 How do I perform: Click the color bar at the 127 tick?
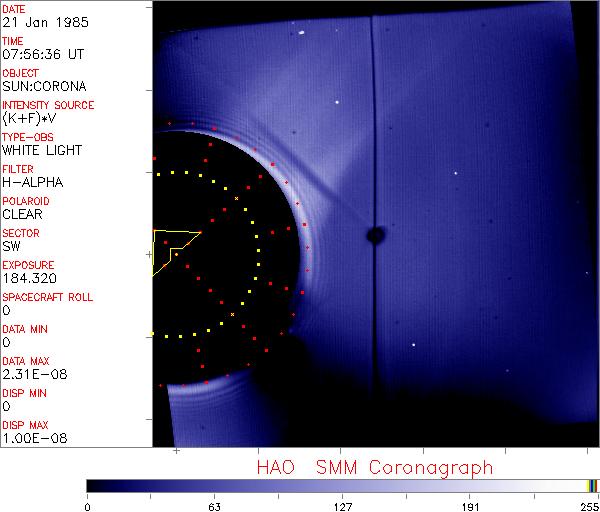[342, 486]
